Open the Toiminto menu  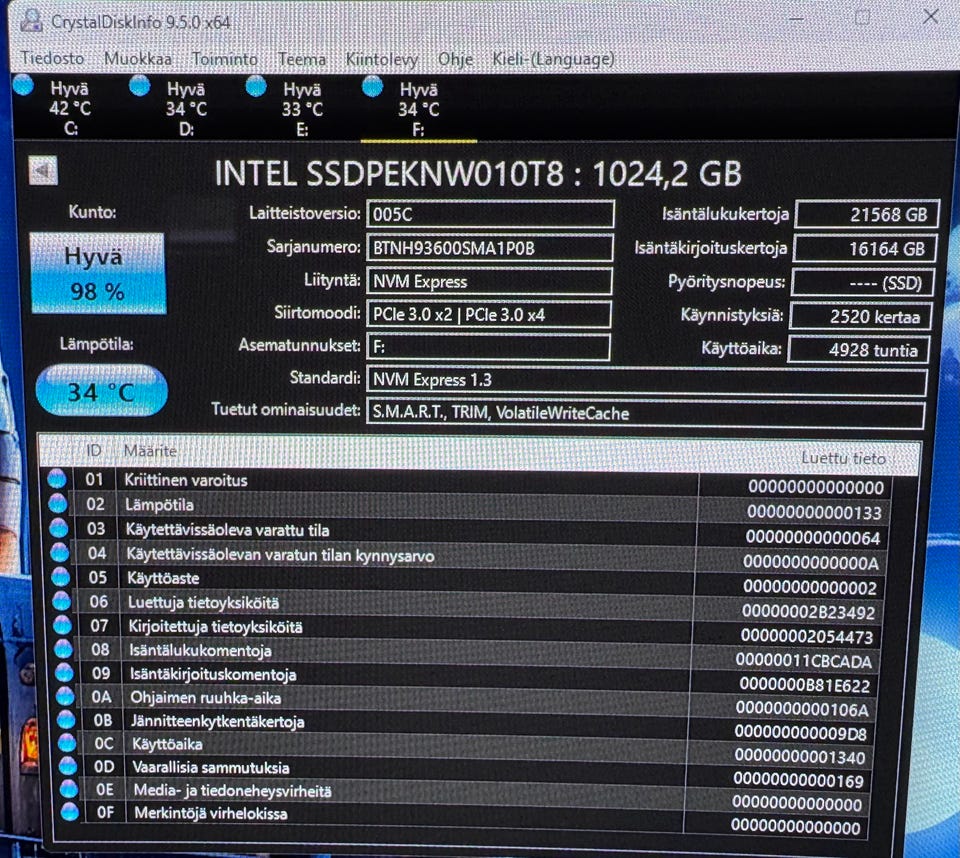(225, 59)
